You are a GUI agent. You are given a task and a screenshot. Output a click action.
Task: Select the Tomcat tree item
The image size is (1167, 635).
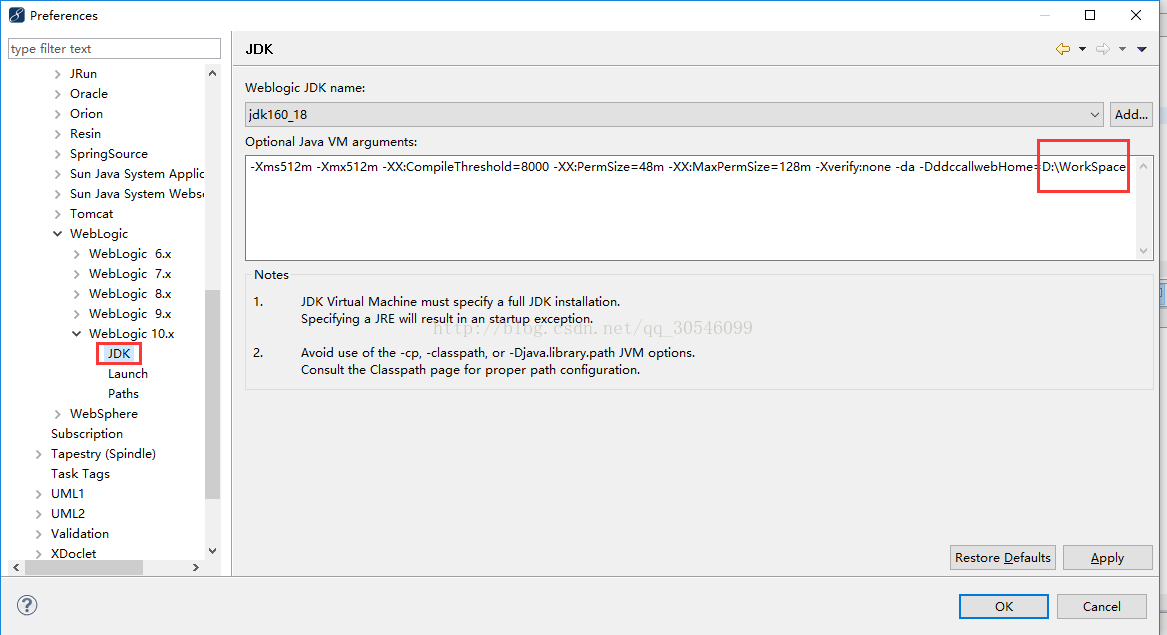click(x=92, y=214)
